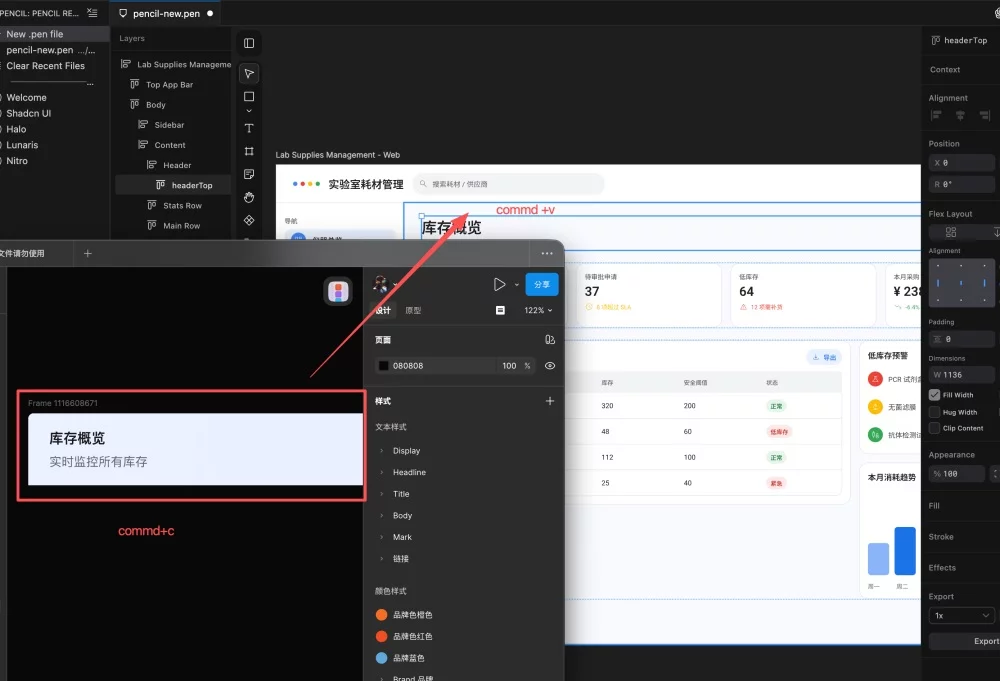The image size is (1000, 681).
Task: Toggle page background visibility eye icon
Action: [550, 366]
